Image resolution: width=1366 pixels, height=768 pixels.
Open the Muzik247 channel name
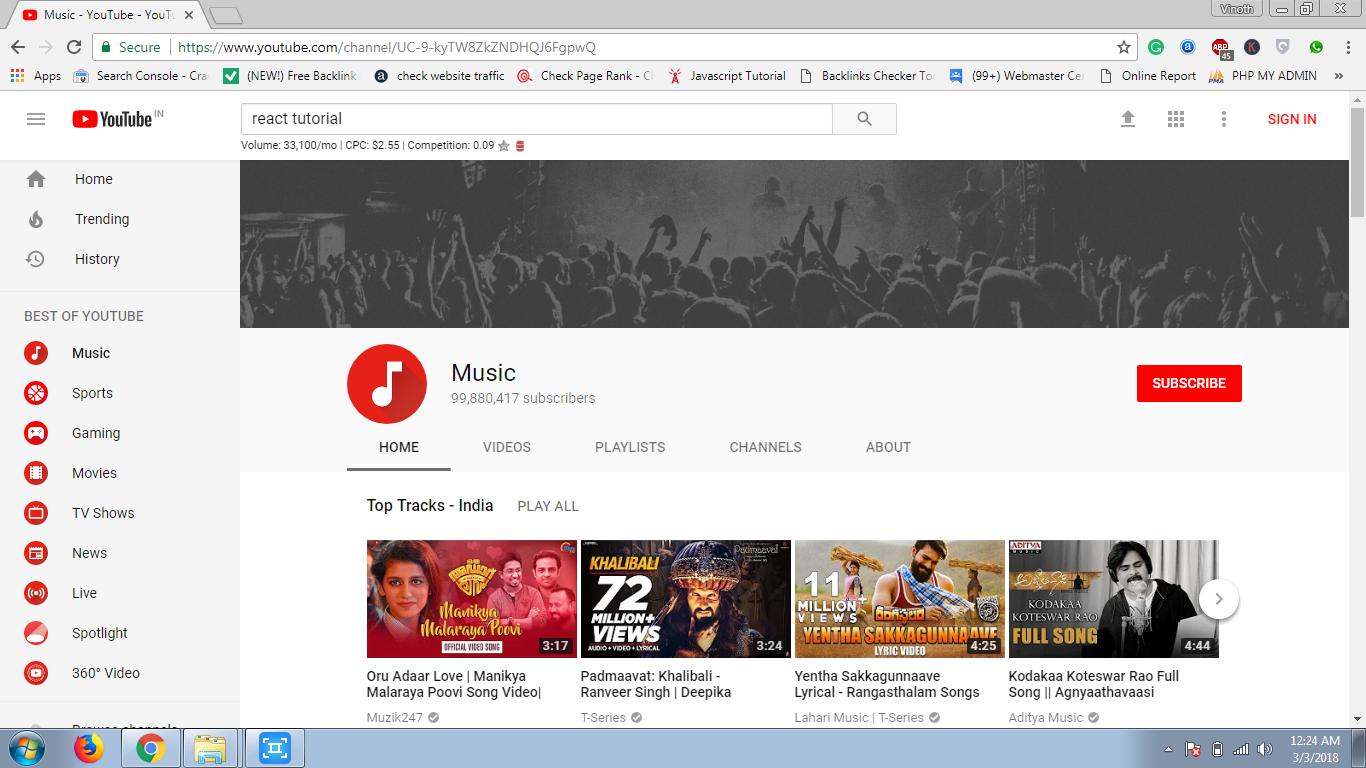pos(395,717)
